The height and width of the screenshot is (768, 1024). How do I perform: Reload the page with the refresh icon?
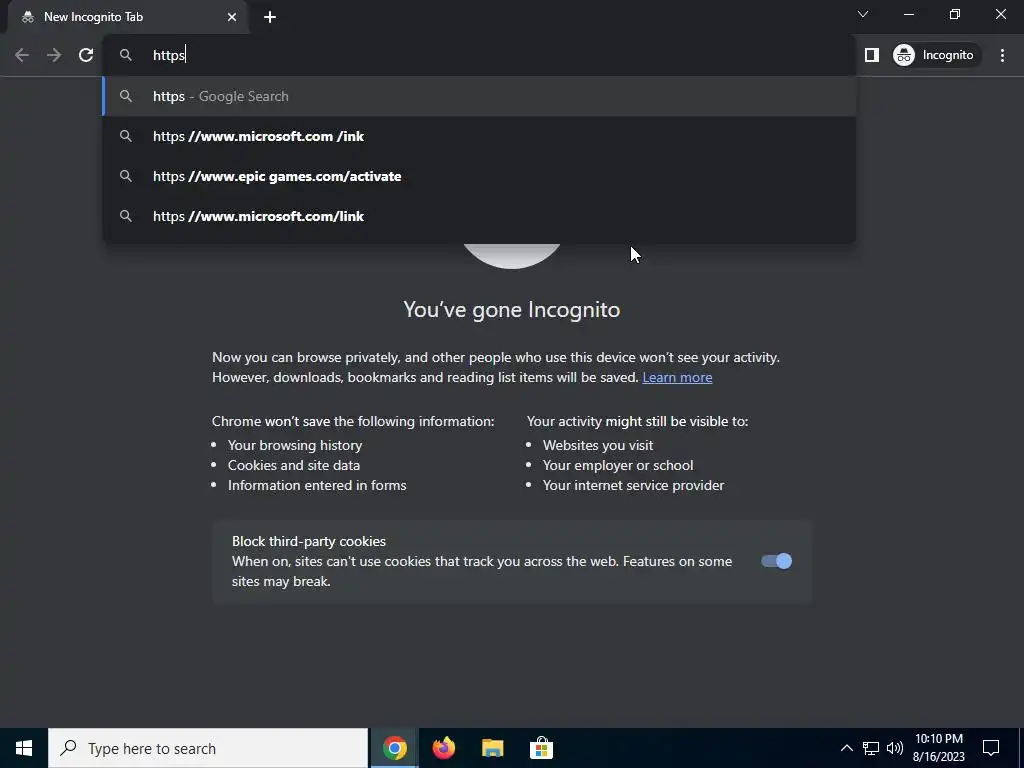pyautogui.click(x=86, y=55)
